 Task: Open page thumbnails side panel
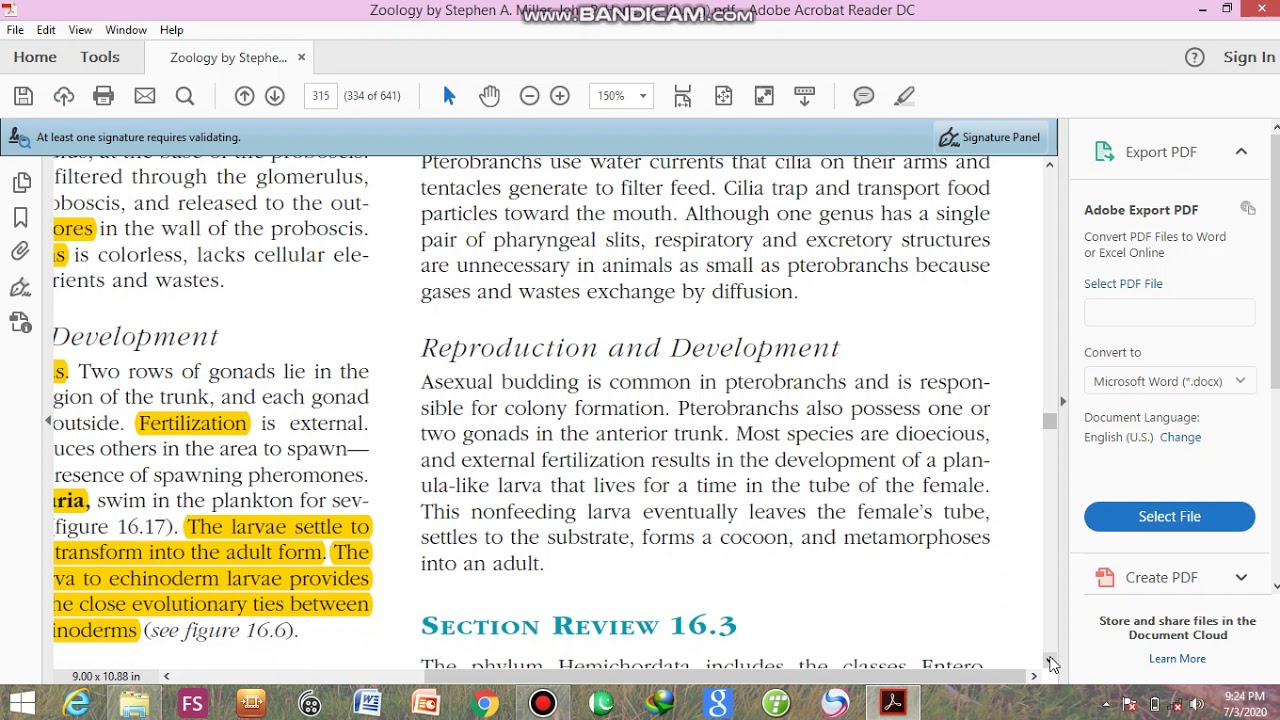point(21,183)
